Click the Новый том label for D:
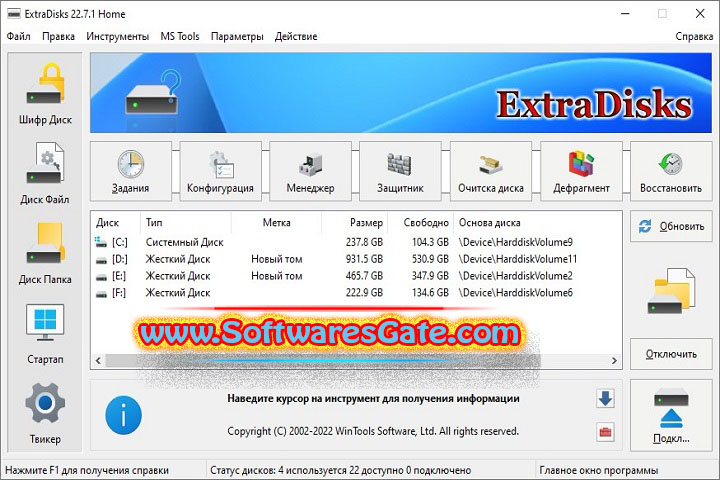 click(277, 259)
